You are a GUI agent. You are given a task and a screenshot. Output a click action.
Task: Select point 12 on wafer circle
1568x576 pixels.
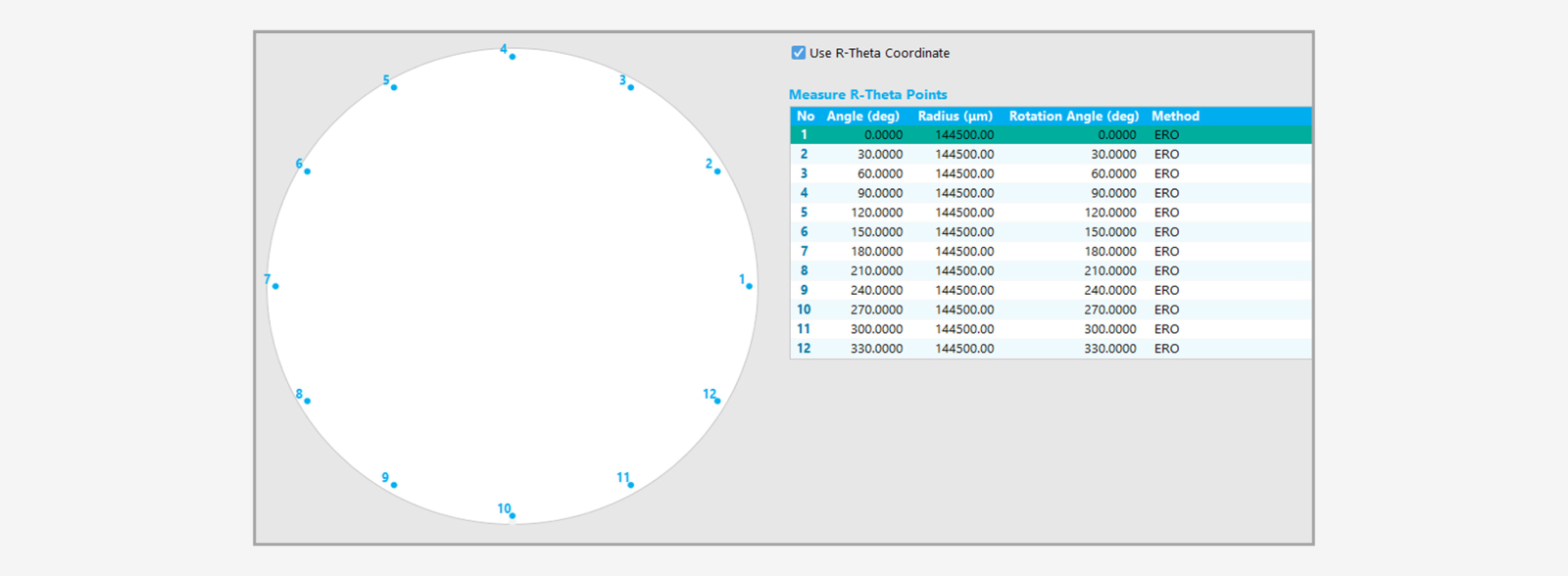coord(717,401)
